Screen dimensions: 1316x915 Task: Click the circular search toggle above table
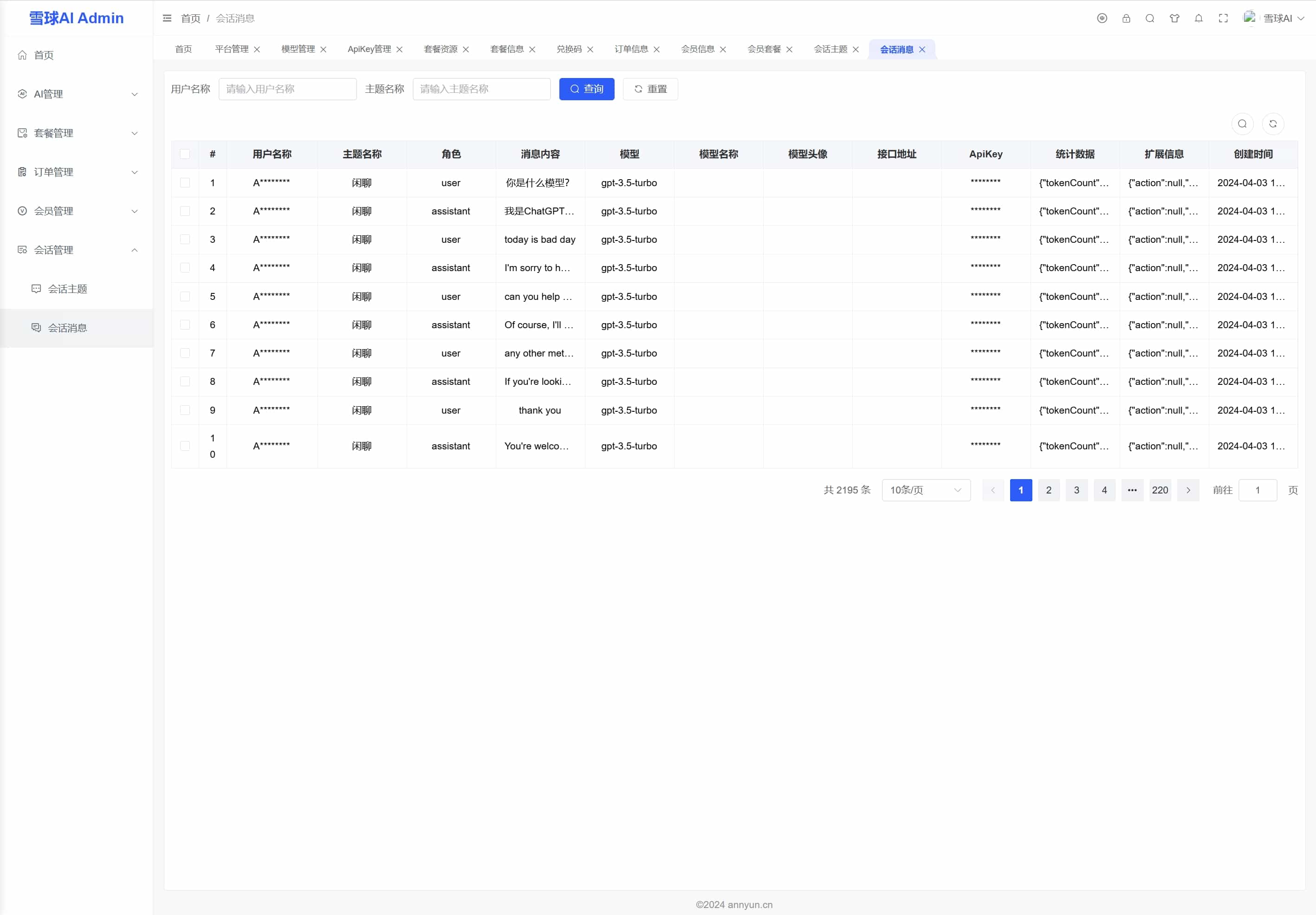point(1242,124)
